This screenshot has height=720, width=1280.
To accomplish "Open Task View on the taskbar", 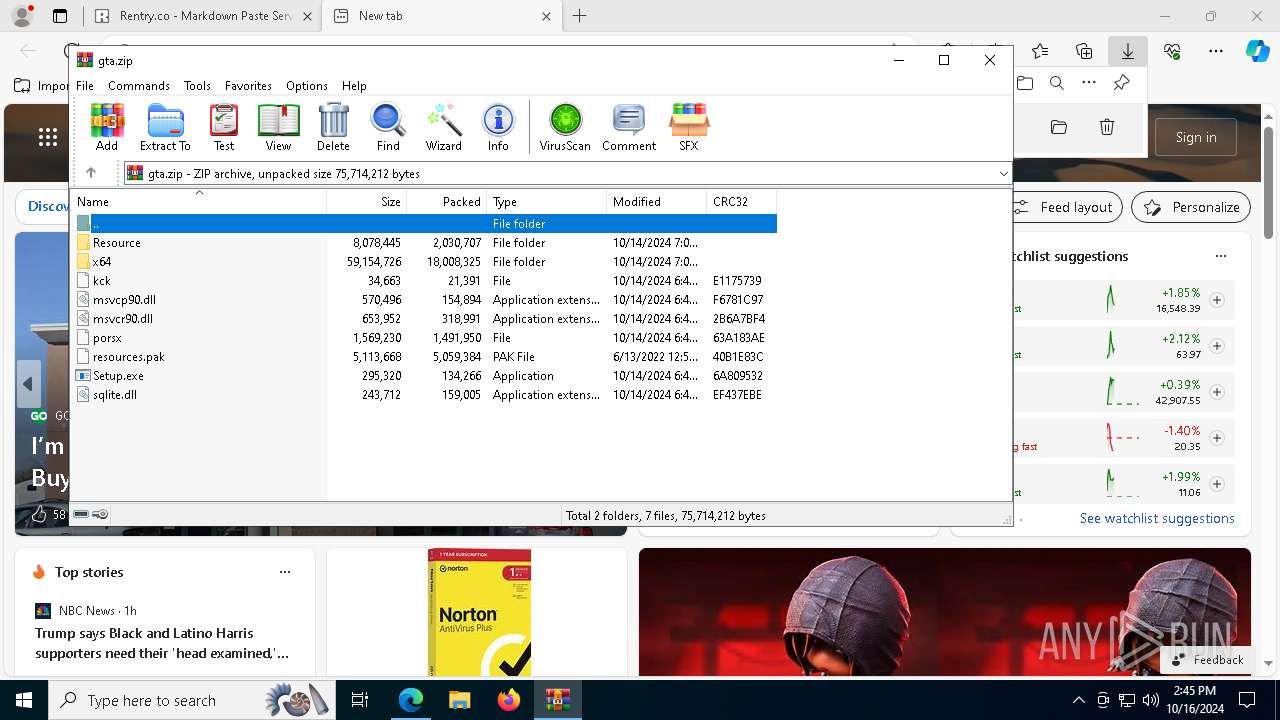I will (x=360, y=700).
